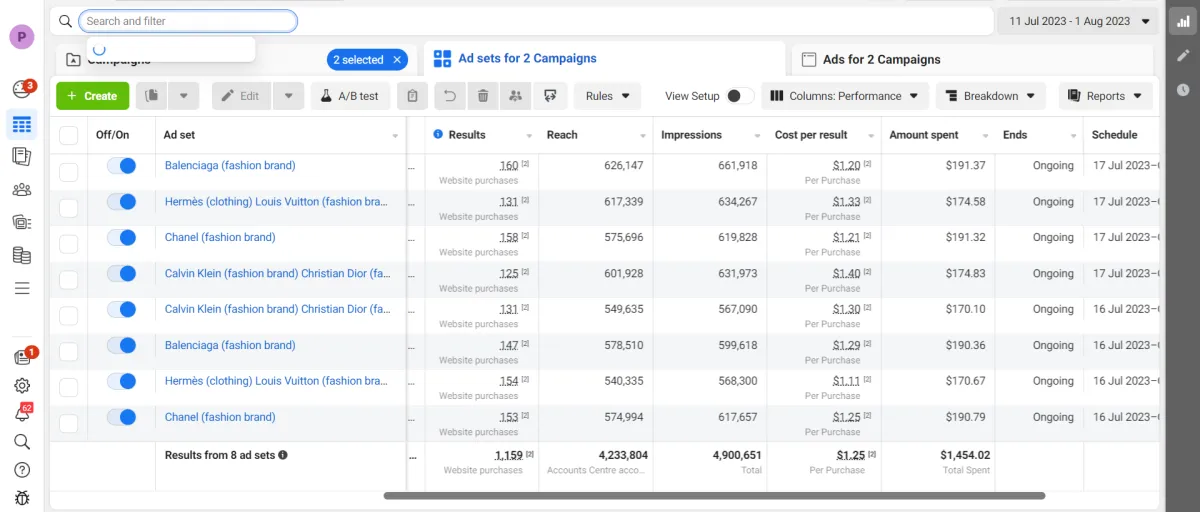Click the Edit button
Image resolution: width=1200 pixels, height=512 pixels.
tap(241, 96)
